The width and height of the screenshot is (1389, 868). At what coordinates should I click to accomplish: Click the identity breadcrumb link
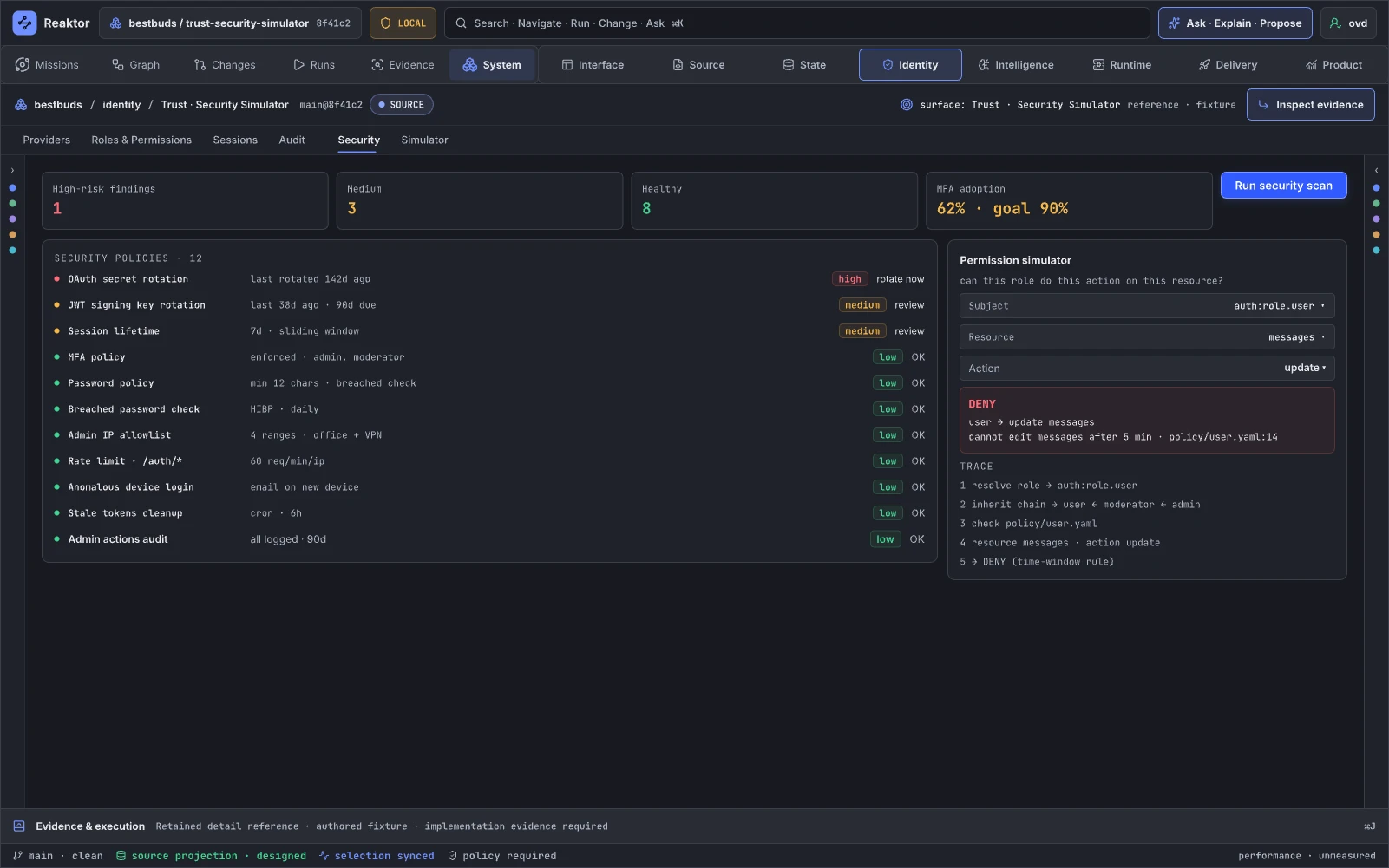(x=121, y=105)
